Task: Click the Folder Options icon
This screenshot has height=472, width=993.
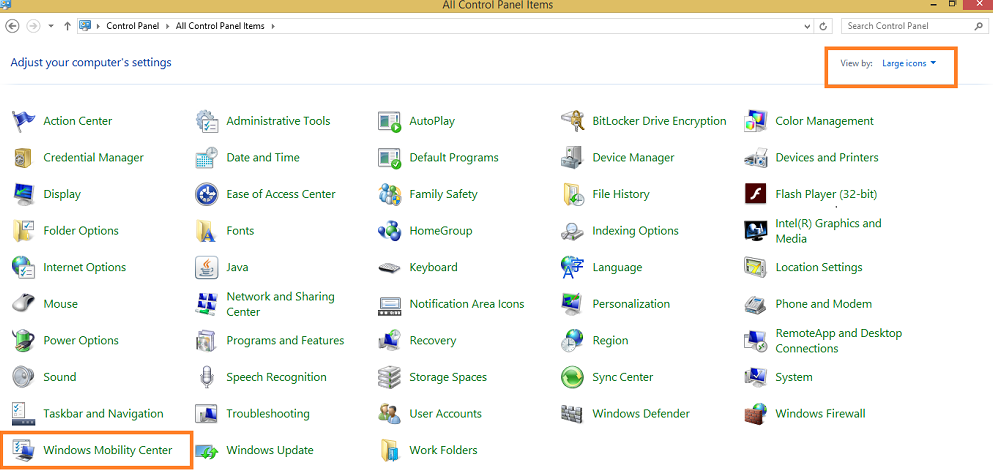Action: point(23,231)
